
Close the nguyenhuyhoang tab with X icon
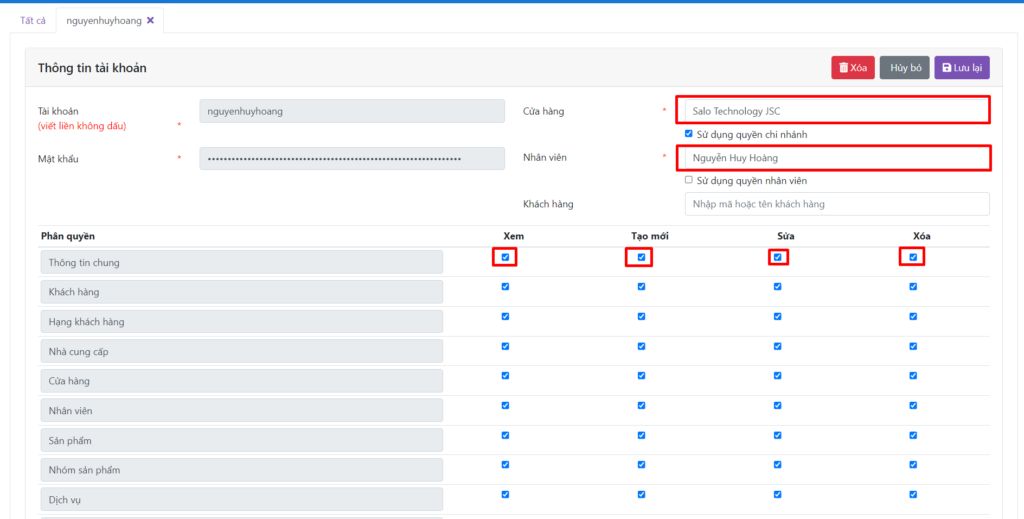pyautogui.click(x=150, y=20)
